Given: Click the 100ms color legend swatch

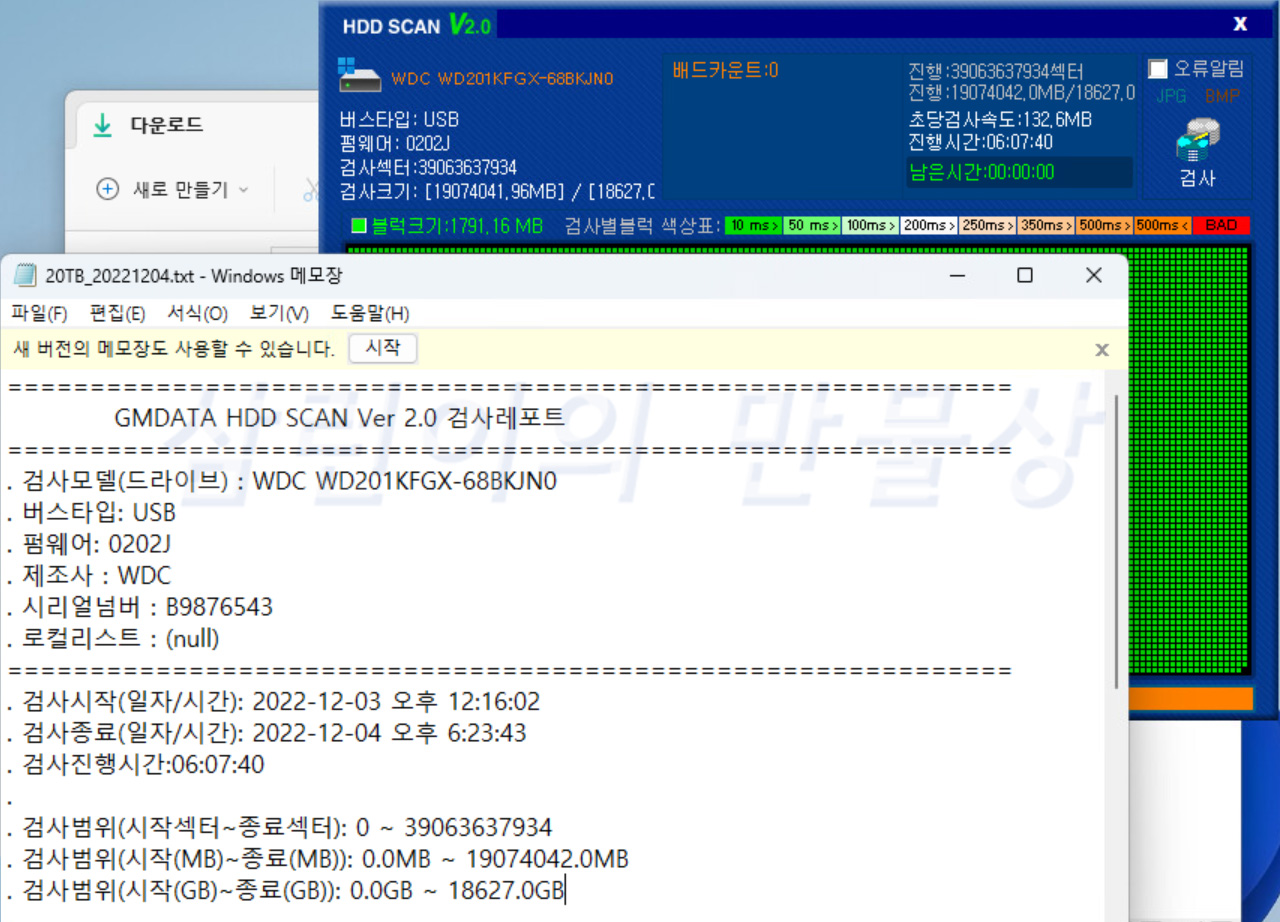Looking at the screenshot, I should 870,226.
